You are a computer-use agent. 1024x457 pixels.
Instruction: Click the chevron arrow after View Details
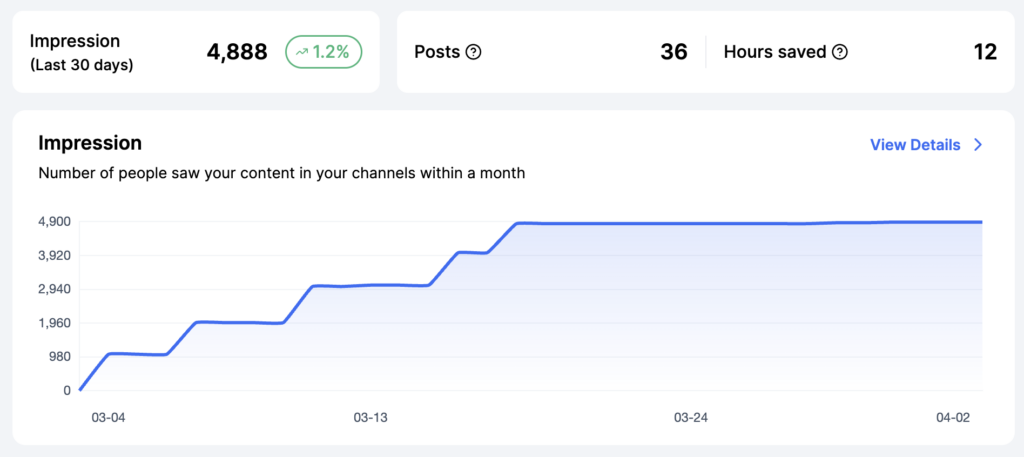(x=978, y=145)
